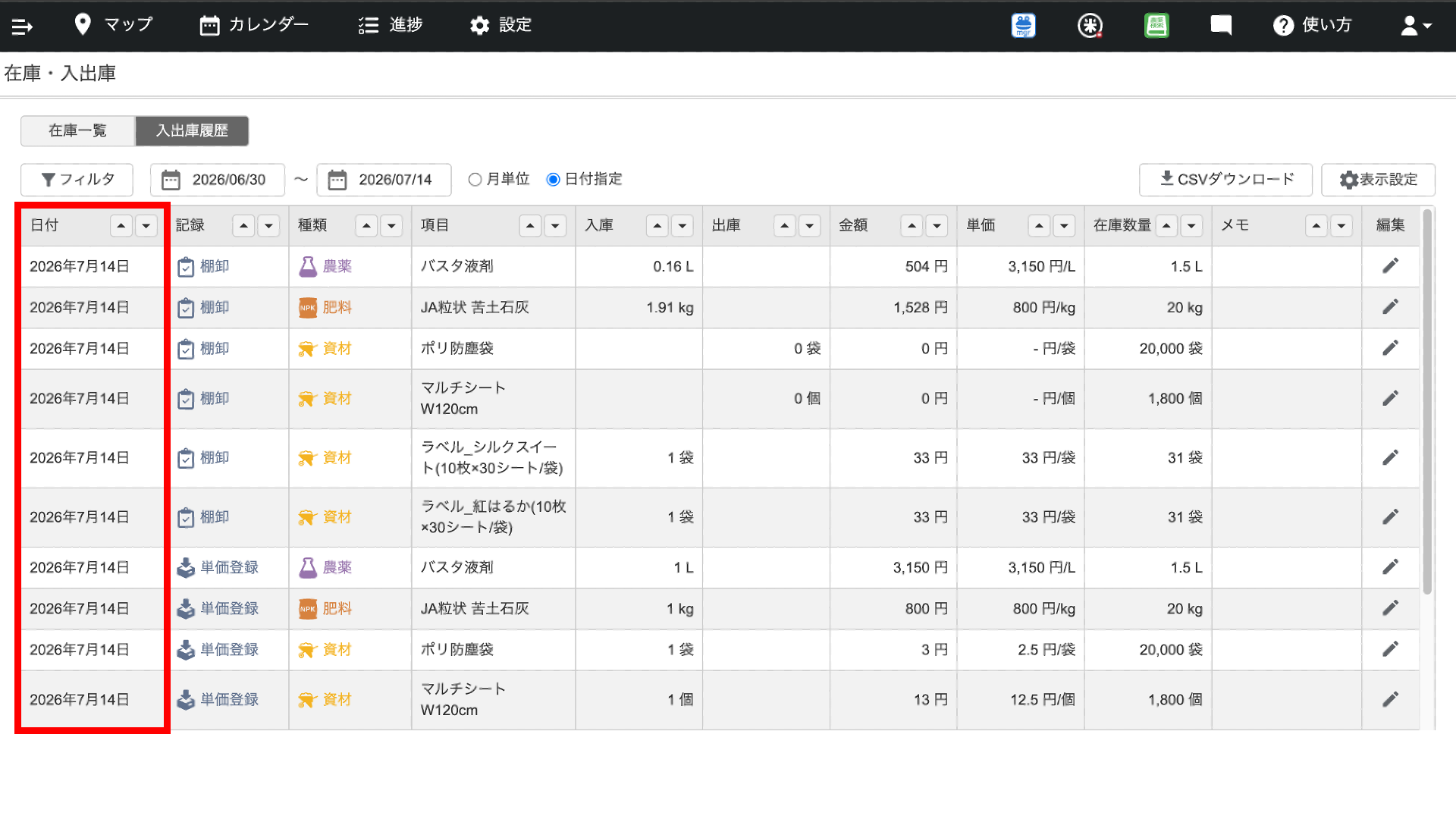Click the end date field 2026/07/14

coord(384,180)
